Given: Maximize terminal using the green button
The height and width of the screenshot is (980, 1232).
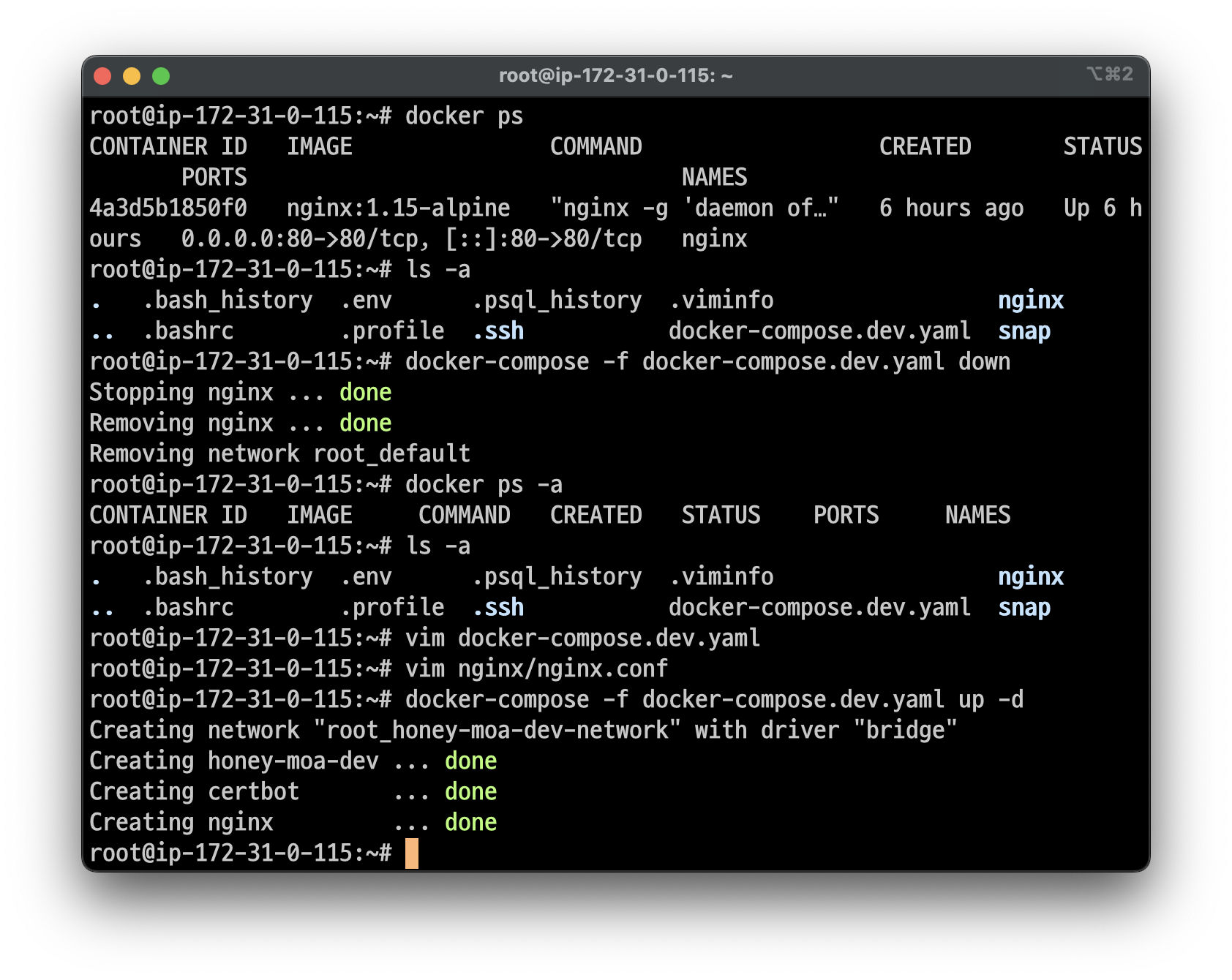Looking at the screenshot, I should click(x=161, y=76).
